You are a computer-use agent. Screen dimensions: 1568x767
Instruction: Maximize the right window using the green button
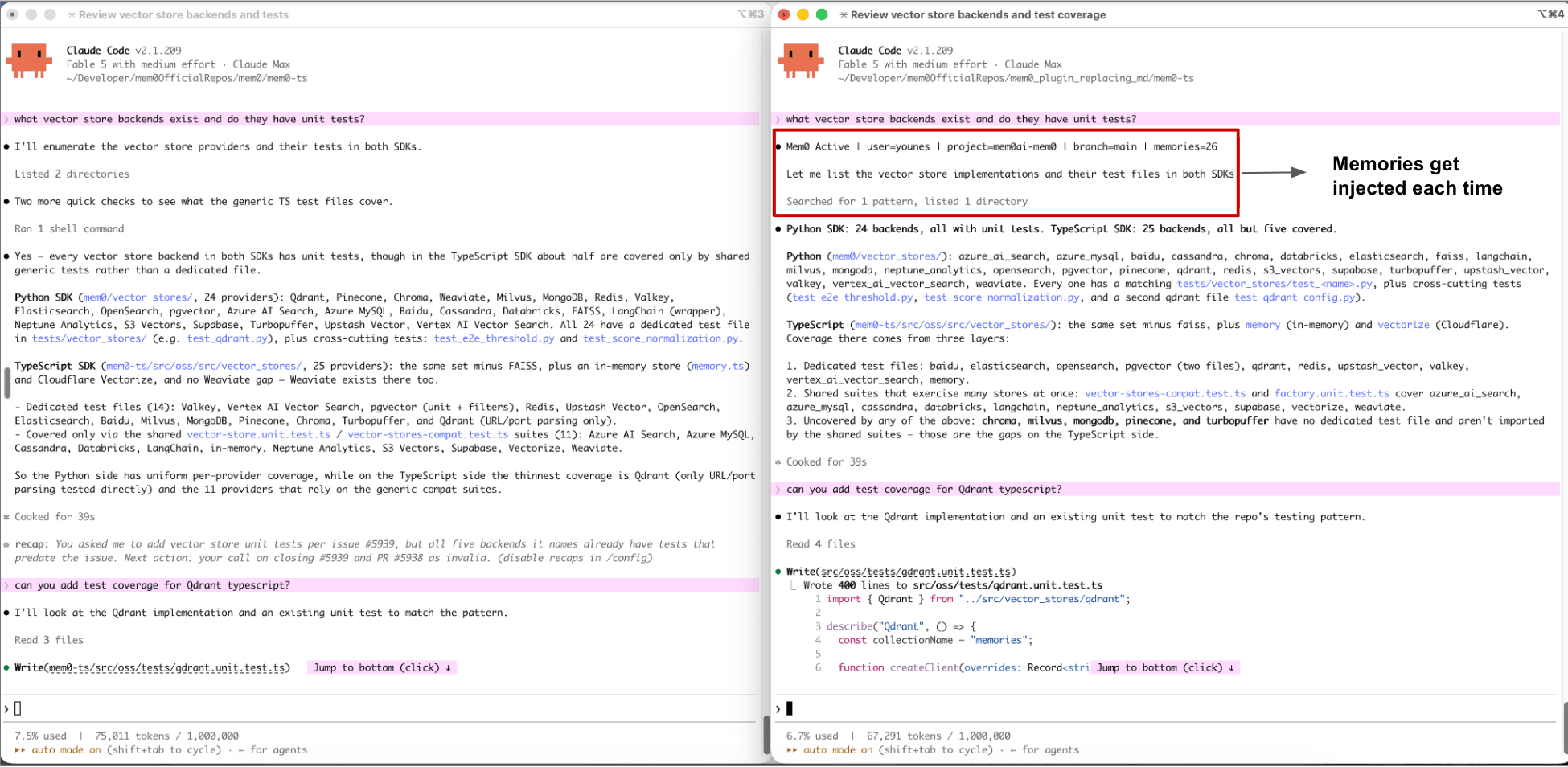pyautogui.click(x=822, y=14)
